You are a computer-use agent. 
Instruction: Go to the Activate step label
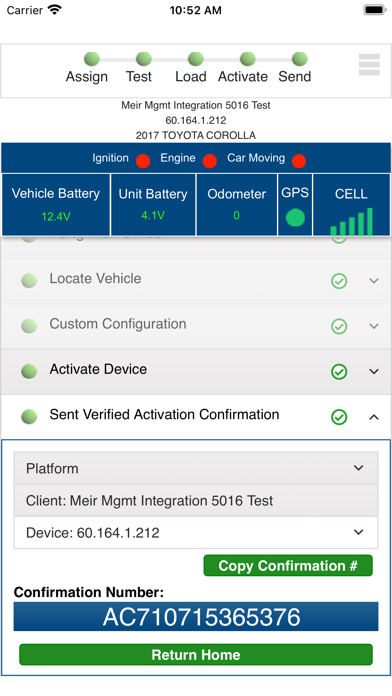coord(242,76)
